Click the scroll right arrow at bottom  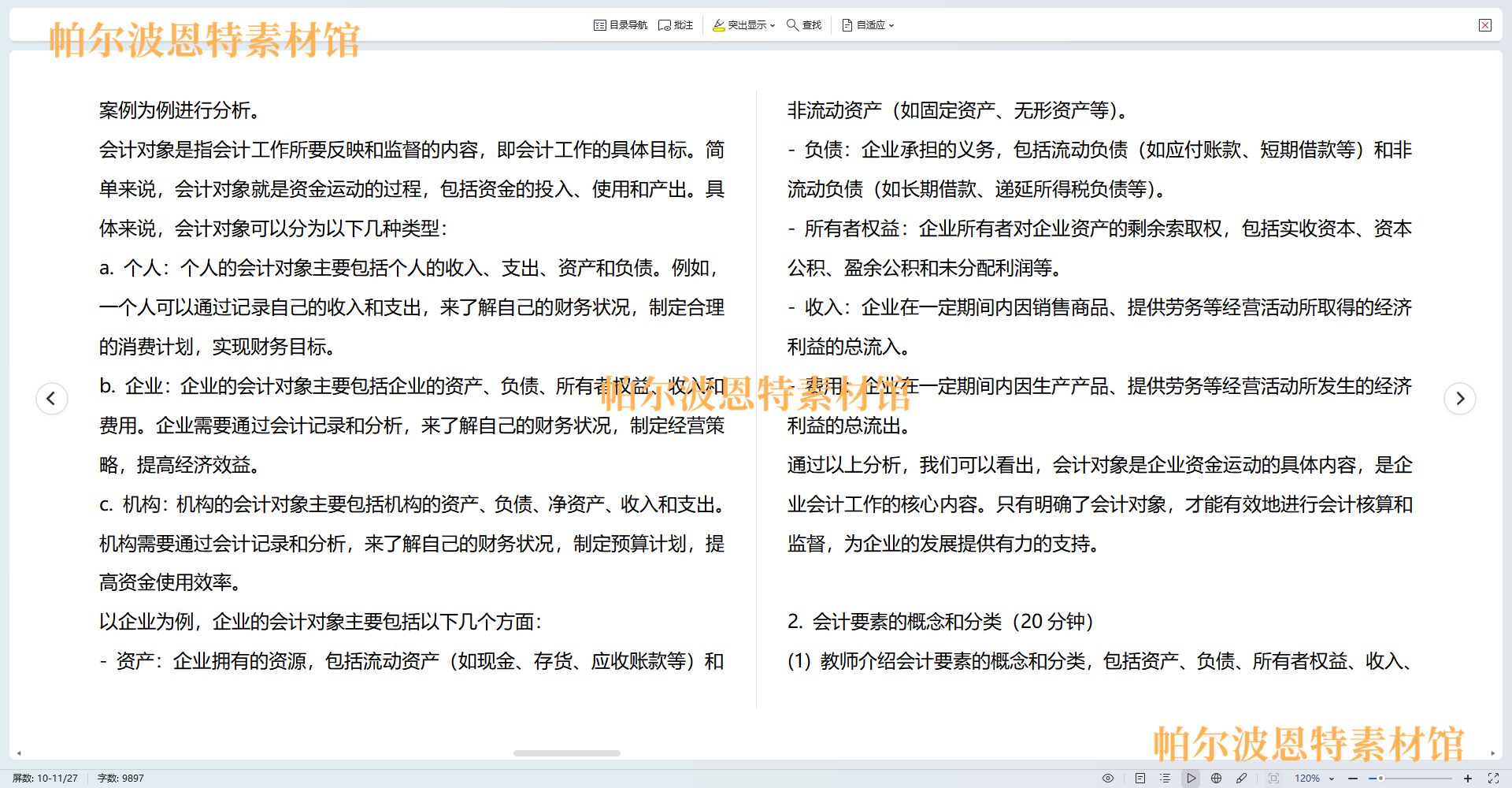click(x=1492, y=753)
